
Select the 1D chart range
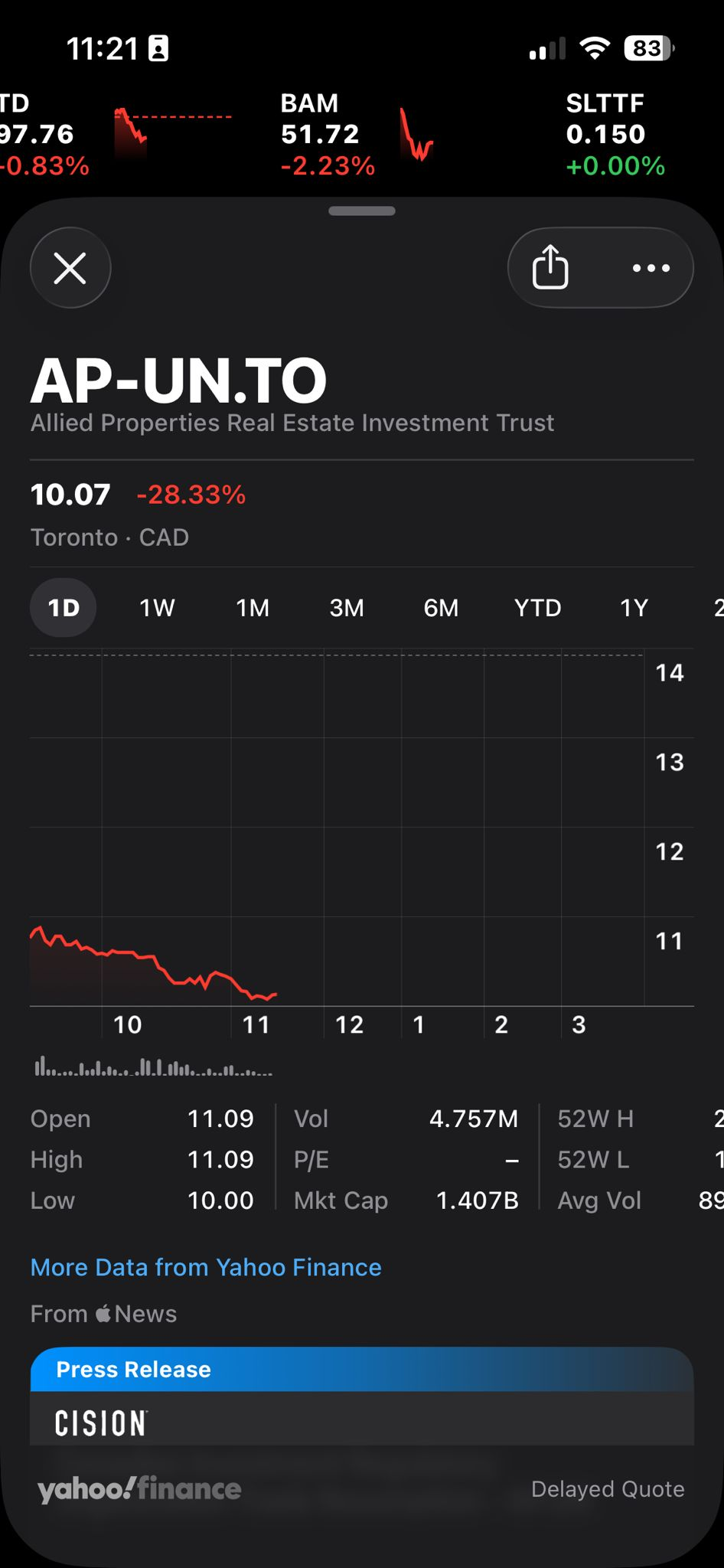pyautogui.click(x=64, y=608)
